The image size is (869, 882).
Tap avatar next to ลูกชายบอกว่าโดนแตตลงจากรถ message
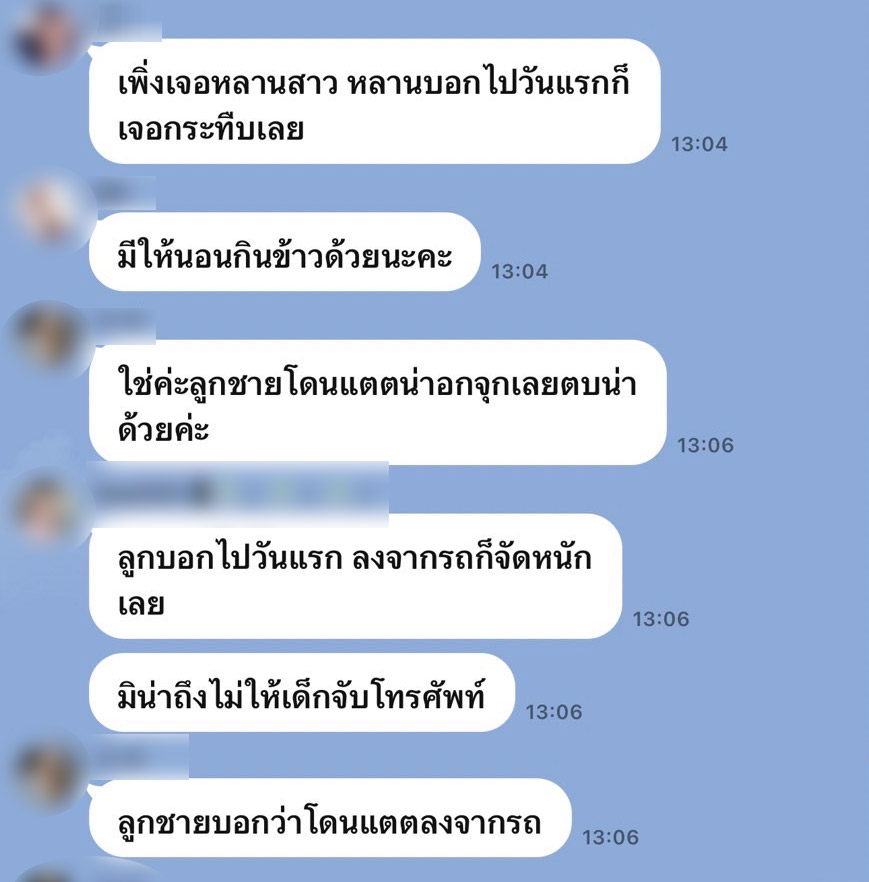48,772
